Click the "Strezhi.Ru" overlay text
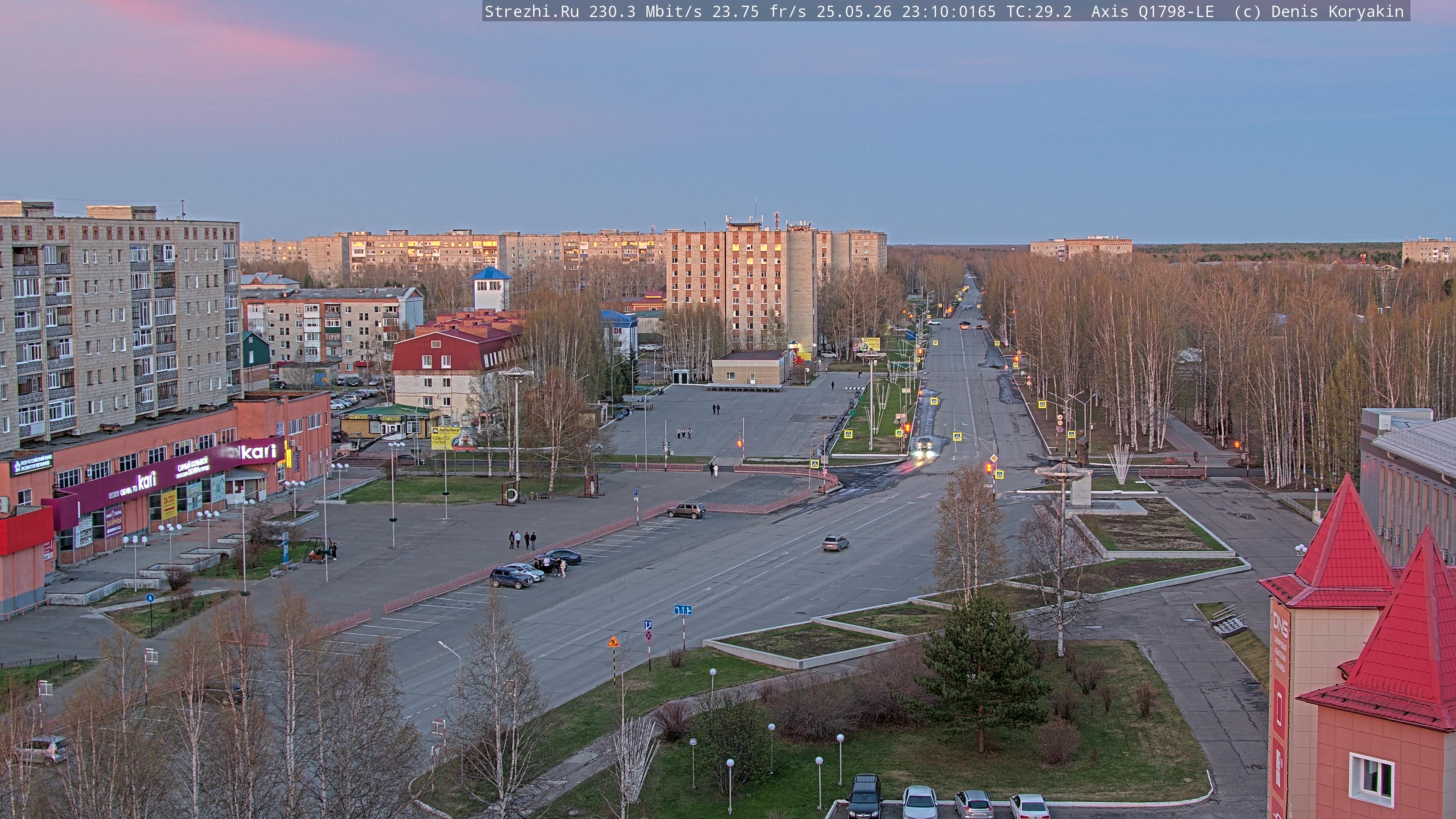Viewport: 1456px width, 819px height. pyautogui.click(x=532, y=11)
